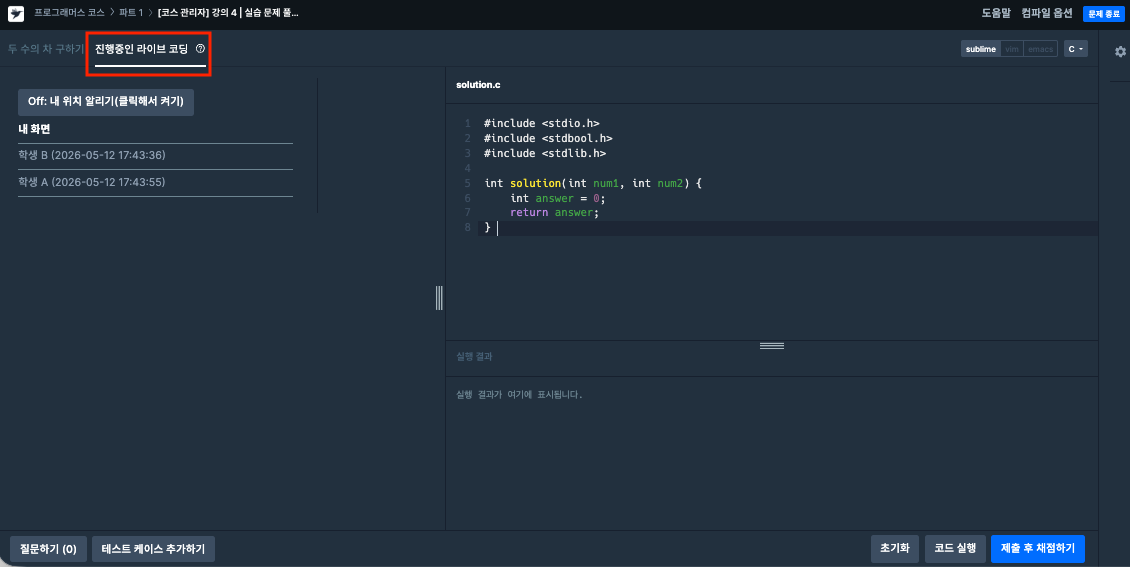Switch editor keymap to emacs

pyautogui.click(x=1040, y=49)
